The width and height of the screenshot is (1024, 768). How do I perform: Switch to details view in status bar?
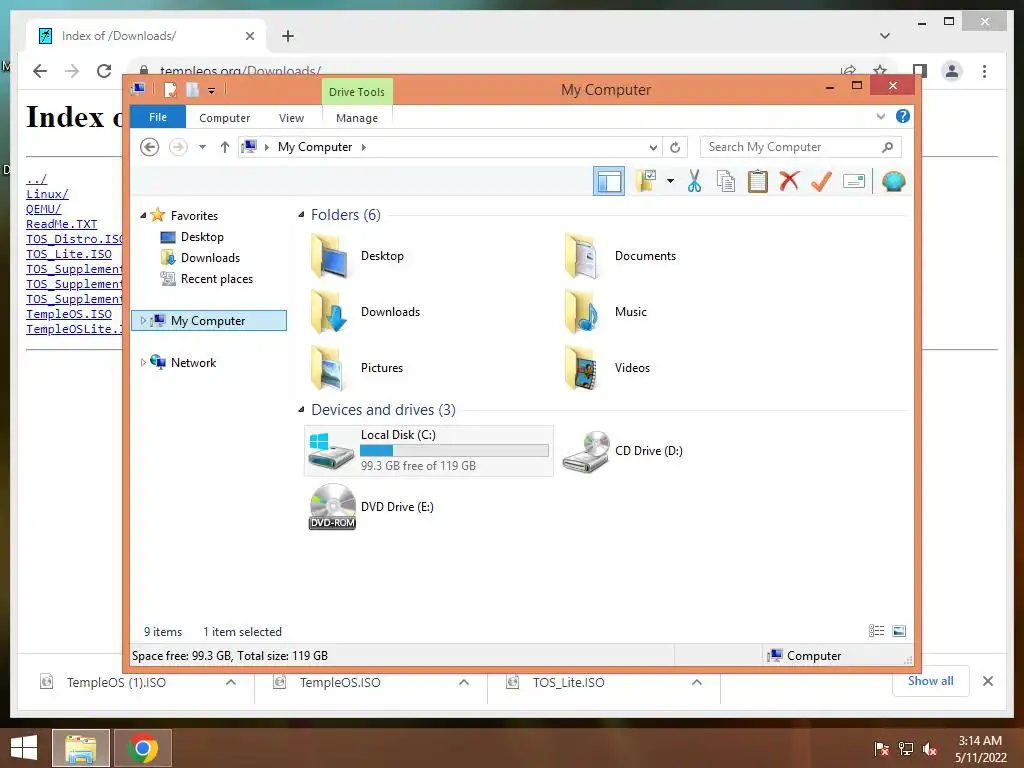[876, 631]
